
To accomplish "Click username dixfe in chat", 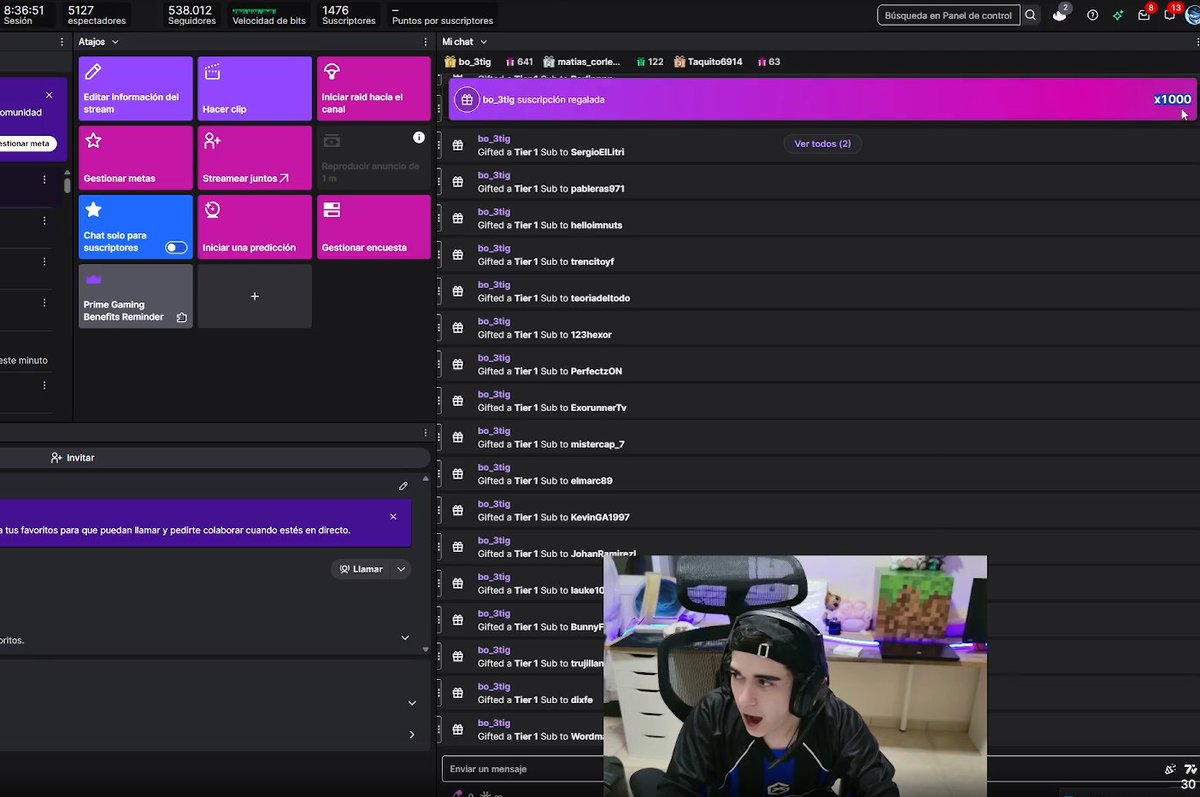I will coord(582,700).
